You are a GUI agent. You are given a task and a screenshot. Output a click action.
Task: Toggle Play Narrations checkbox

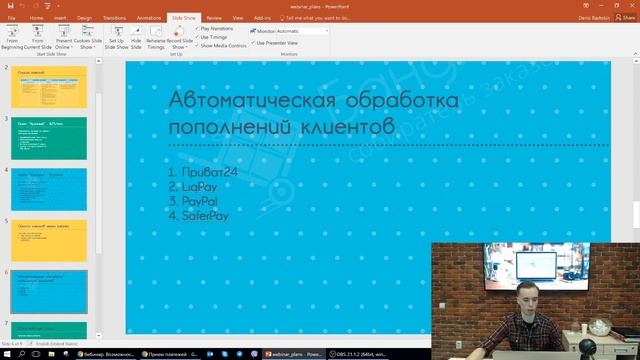214,29
